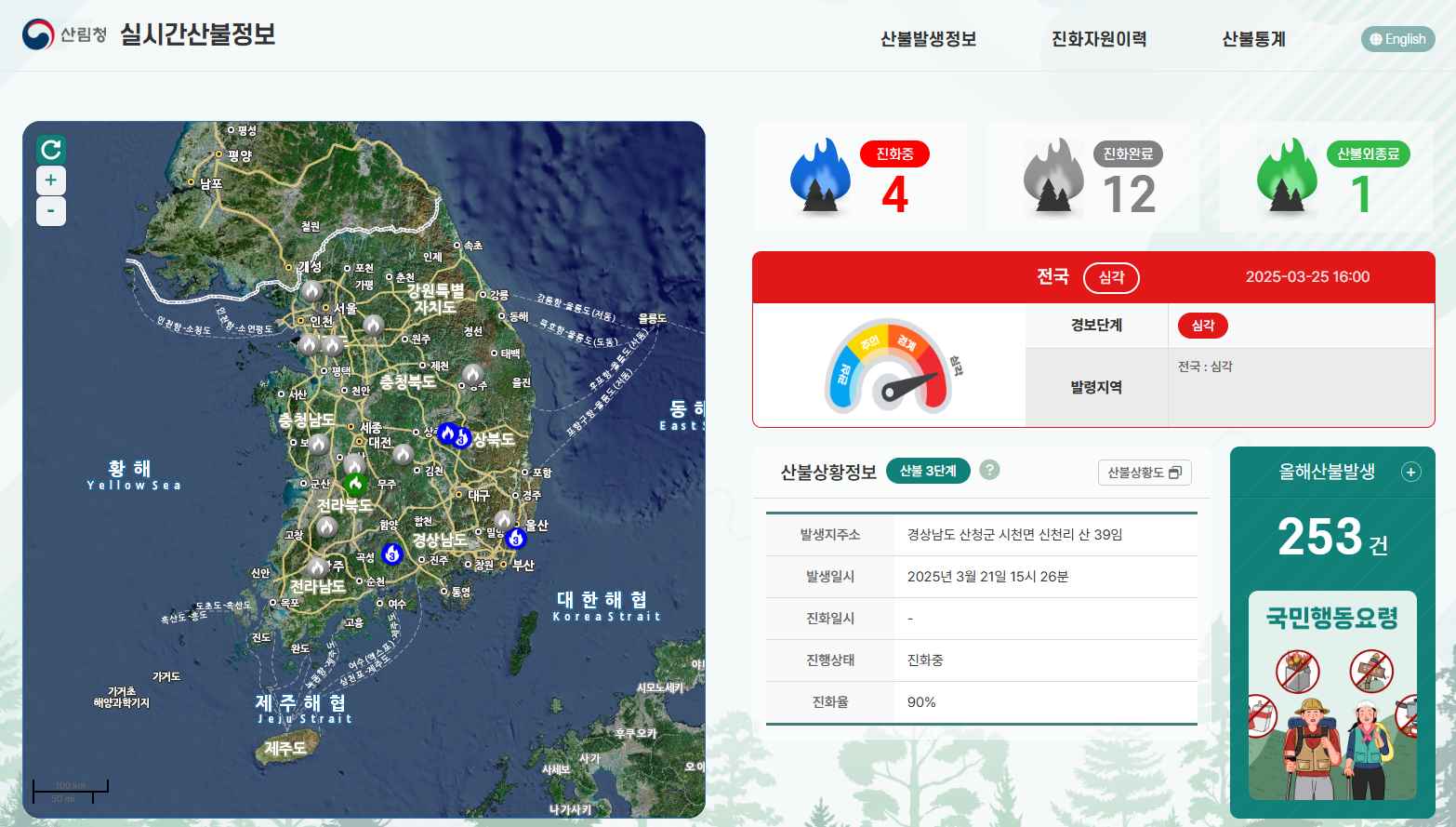The width and height of the screenshot is (1456, 827).
Task: Click the gray fire marker near 가평
Action: click(373, 325)
